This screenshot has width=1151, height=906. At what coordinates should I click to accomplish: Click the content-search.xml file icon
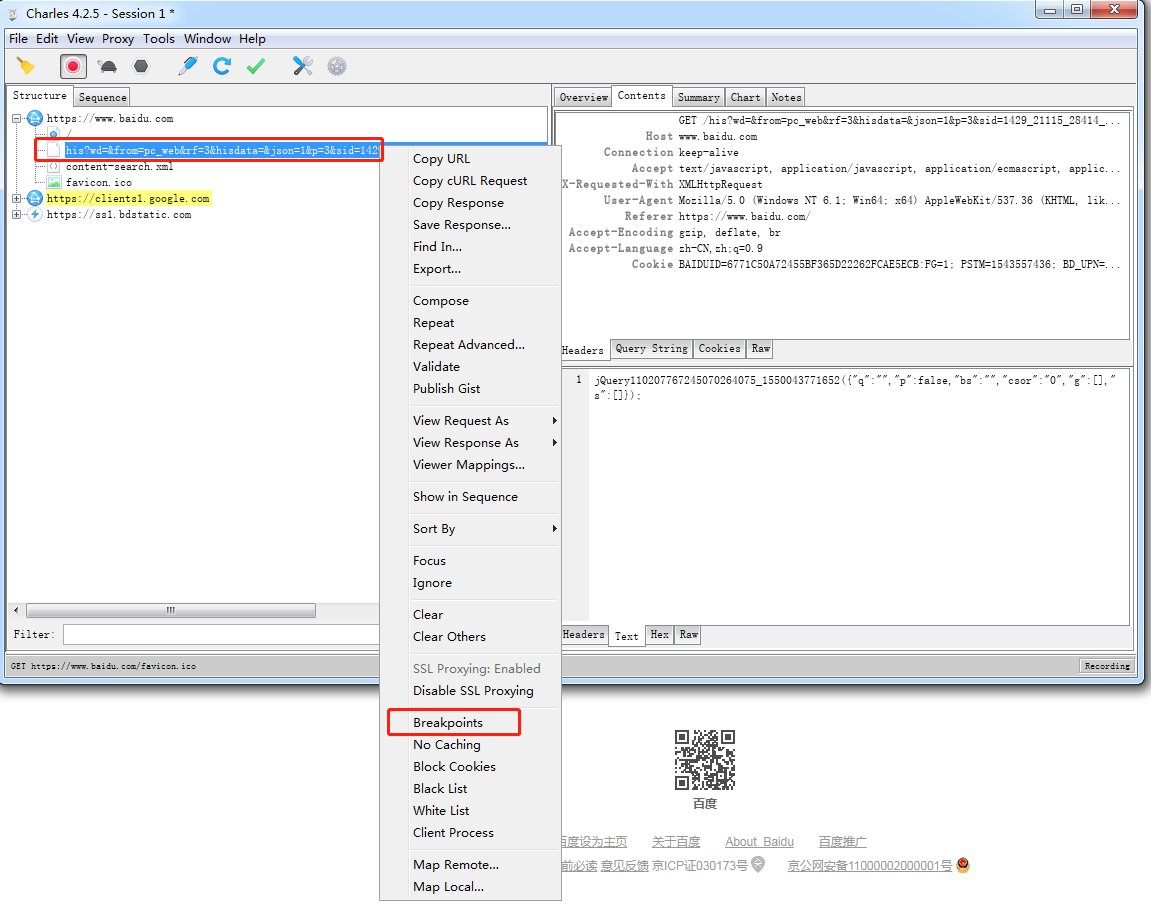pos(54,167)
